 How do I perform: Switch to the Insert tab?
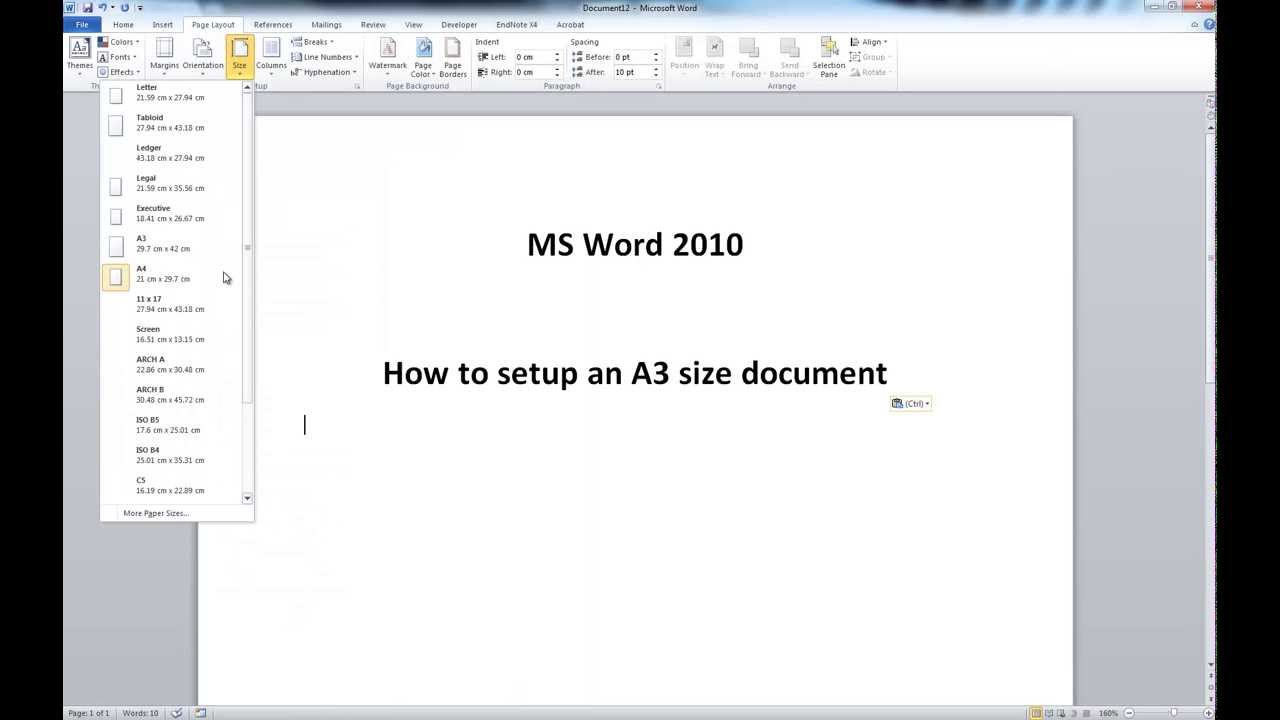163,25
